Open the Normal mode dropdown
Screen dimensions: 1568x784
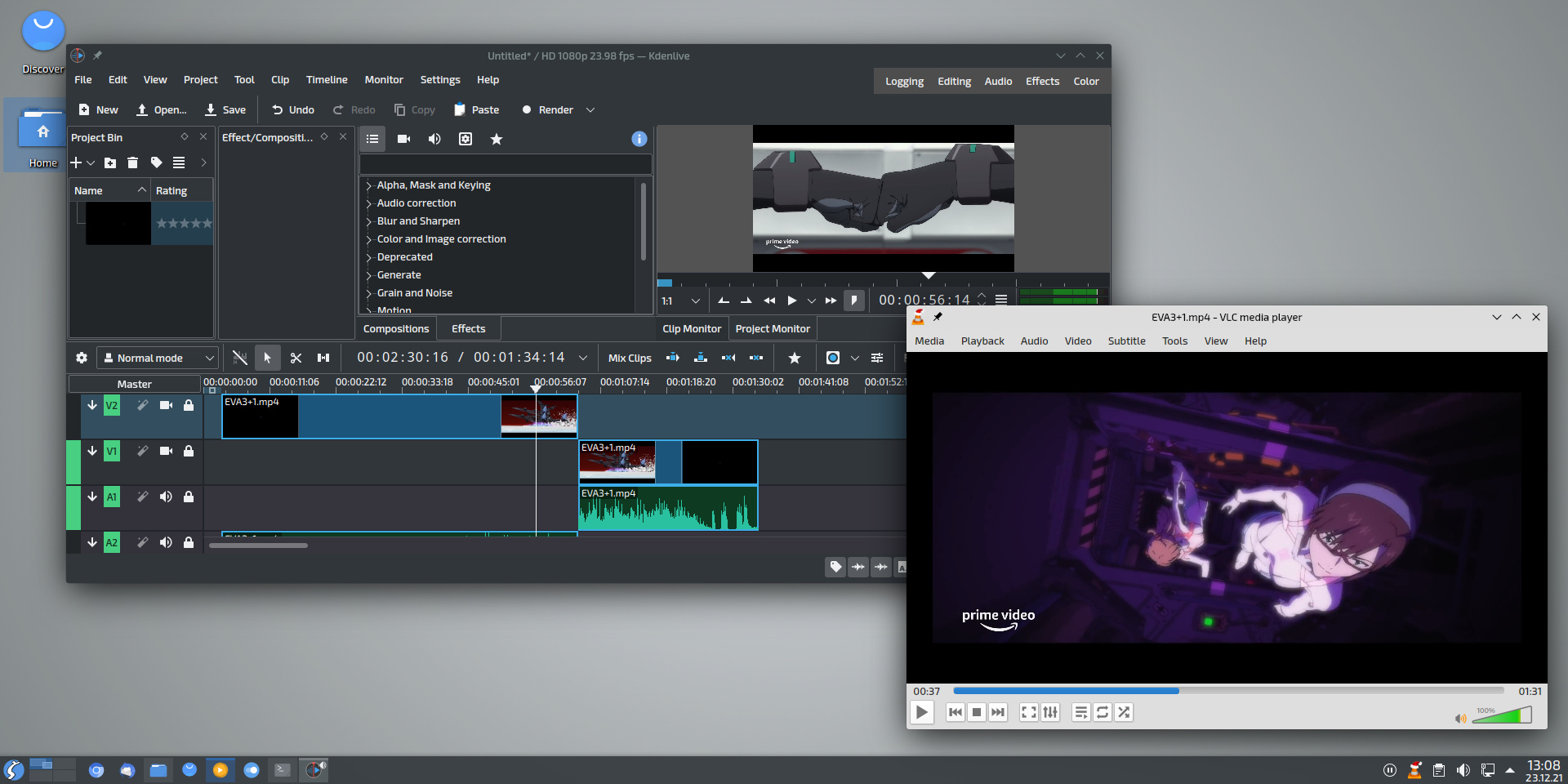(x=158, y=358)
